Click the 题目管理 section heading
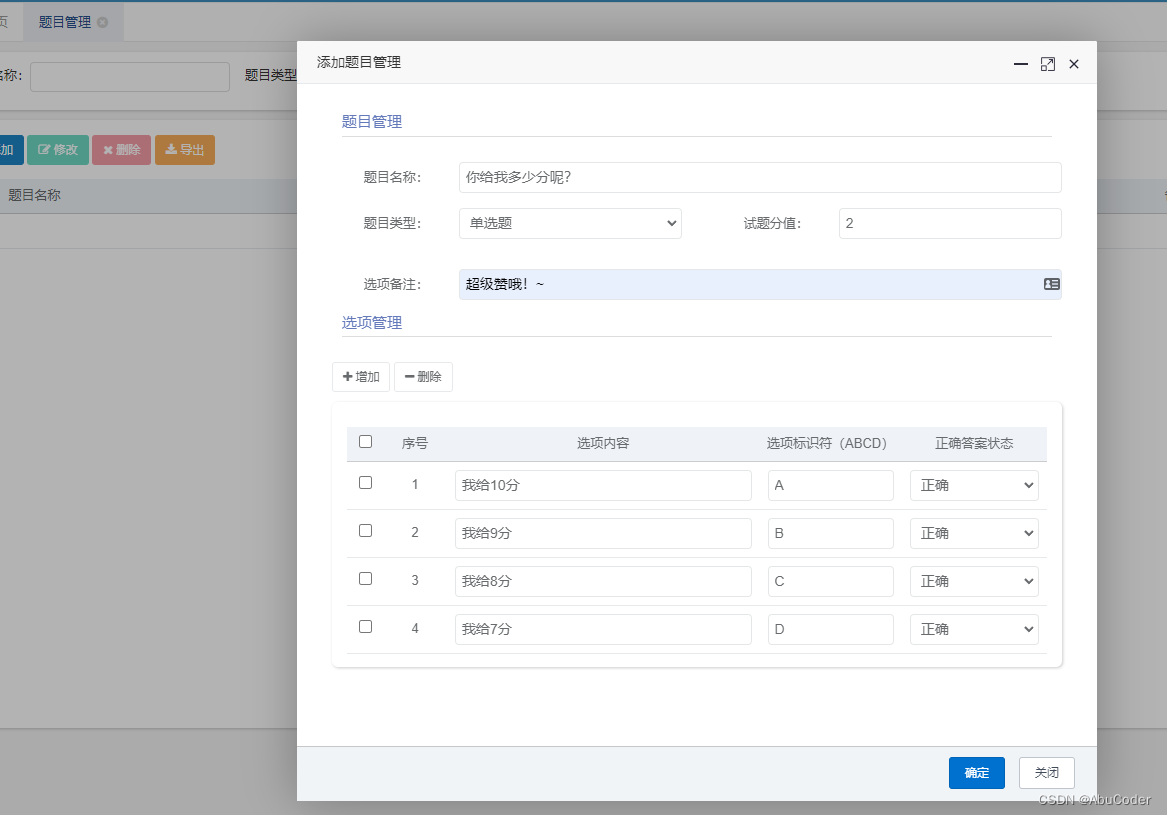This screenshot has width=1167, height=815. [x=371, y=121]
